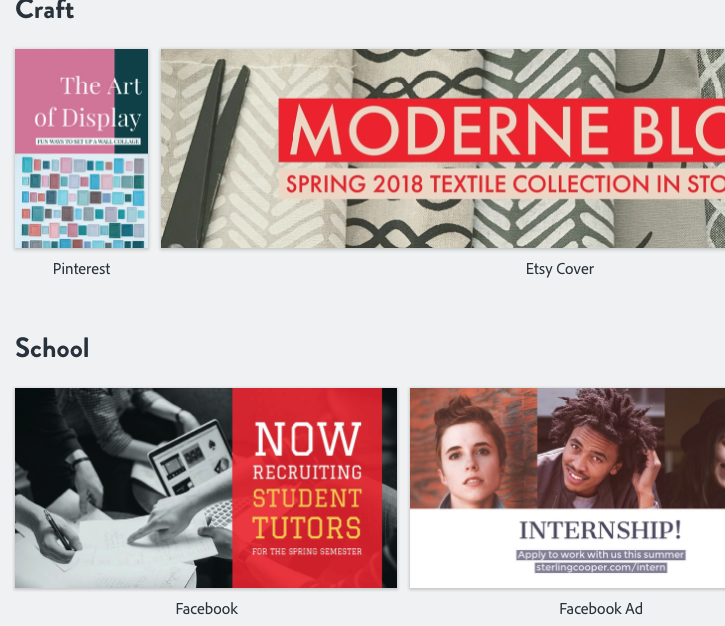Click the yellow 'STUDENT TUTORS' text
The width and height of the screenshot is (725, 626).
pyautogui.click(x=306, y=512)
